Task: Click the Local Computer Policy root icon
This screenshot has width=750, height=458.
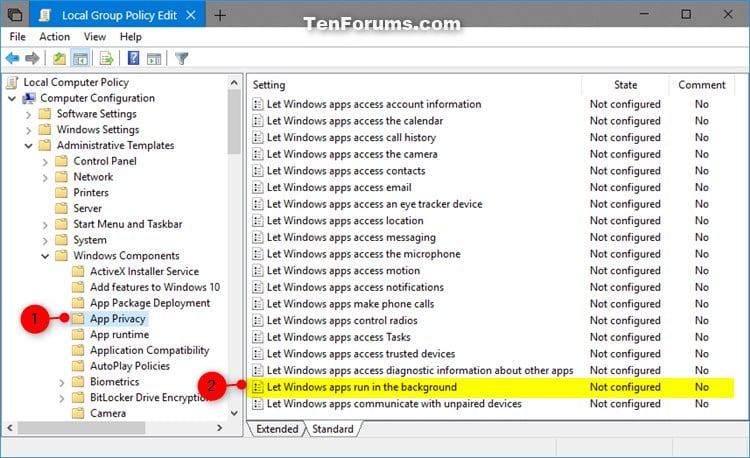Action: [12, 83]
